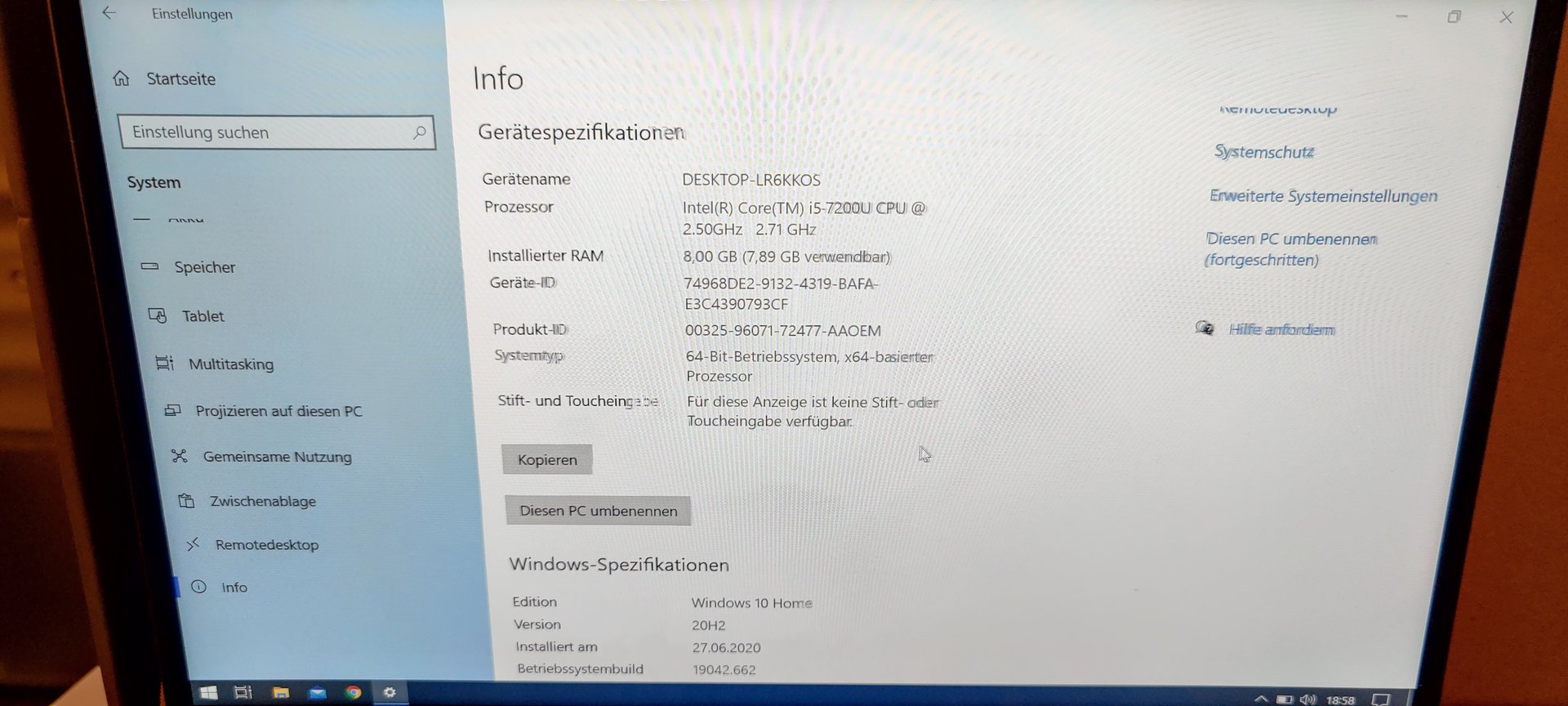Click the processor value 'Intel(R) Core(TM) i5-7200U'

coord(777,208)
